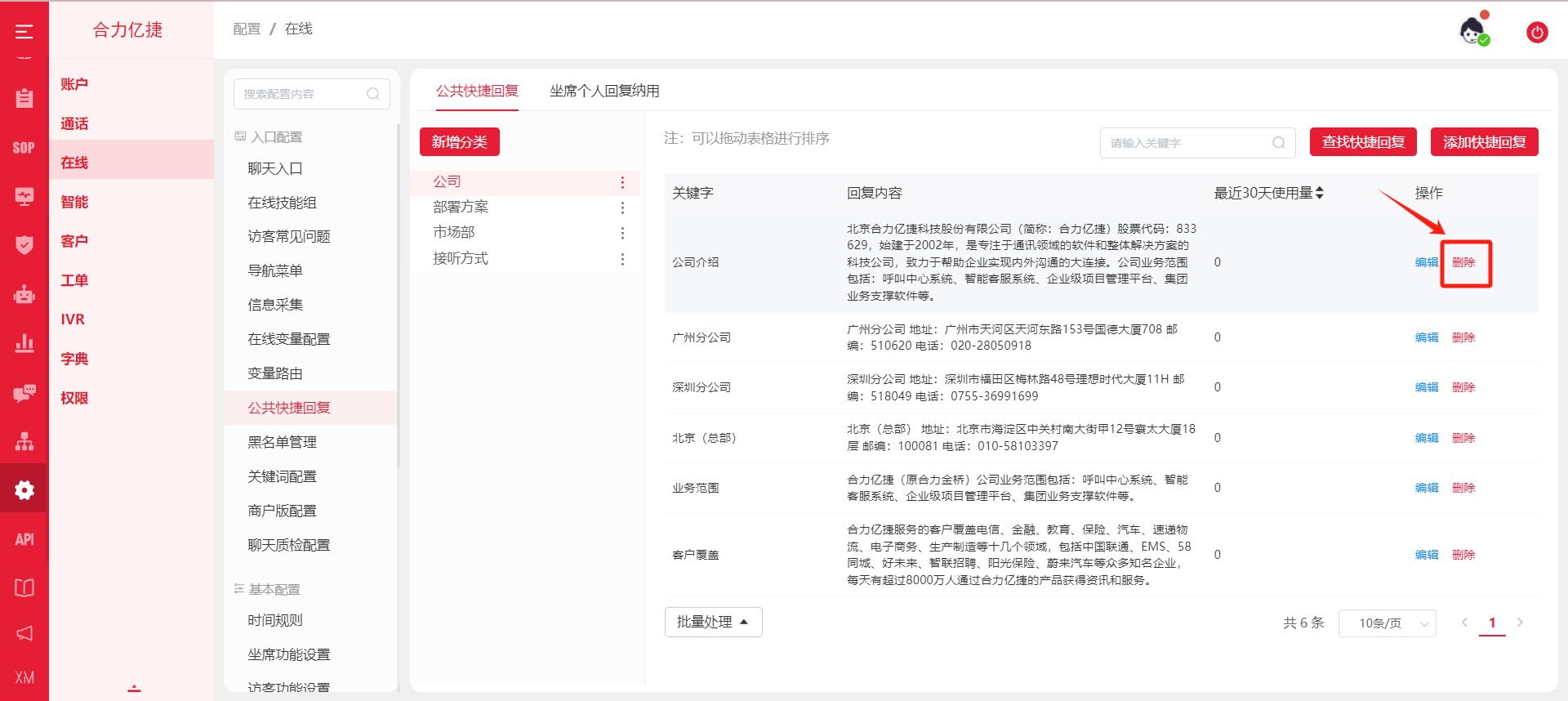Focus the 请输入关键字 input field
Screen dimensions: 1568x701
tap(1197, 143)
